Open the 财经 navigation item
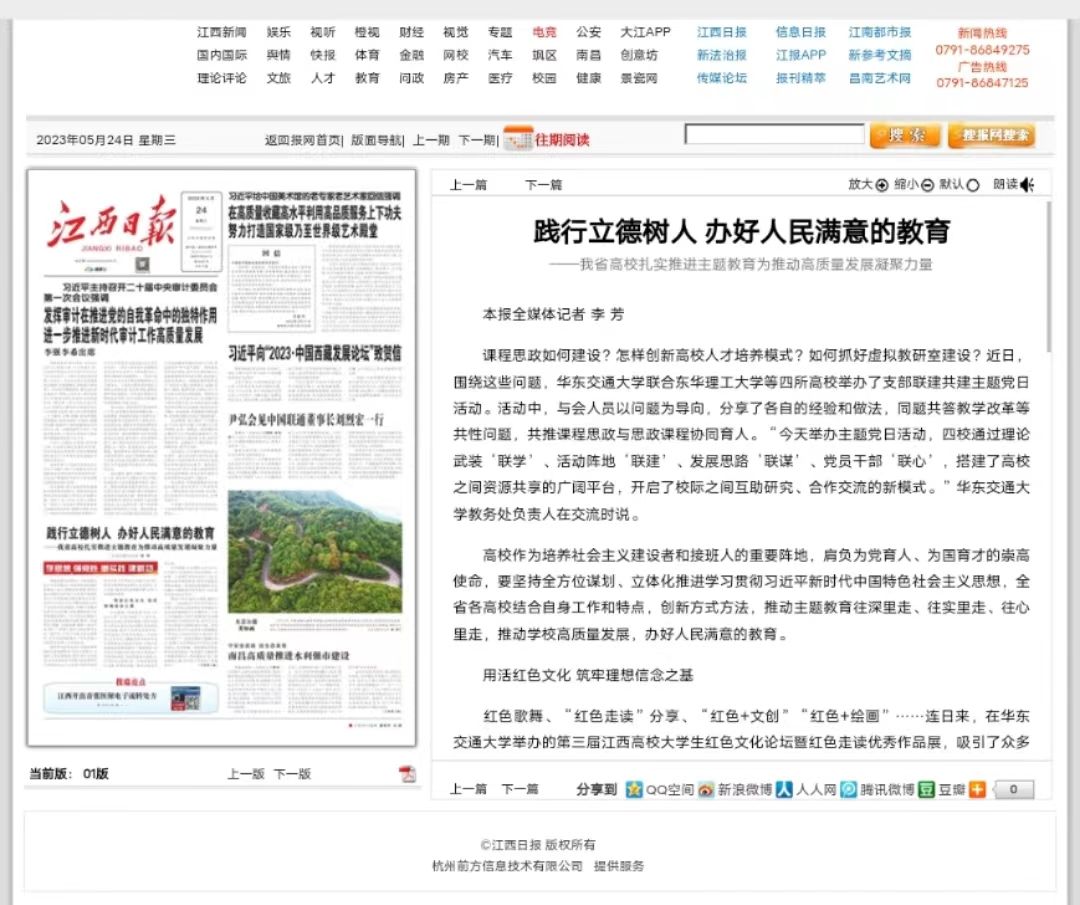 tap(411, 32)
